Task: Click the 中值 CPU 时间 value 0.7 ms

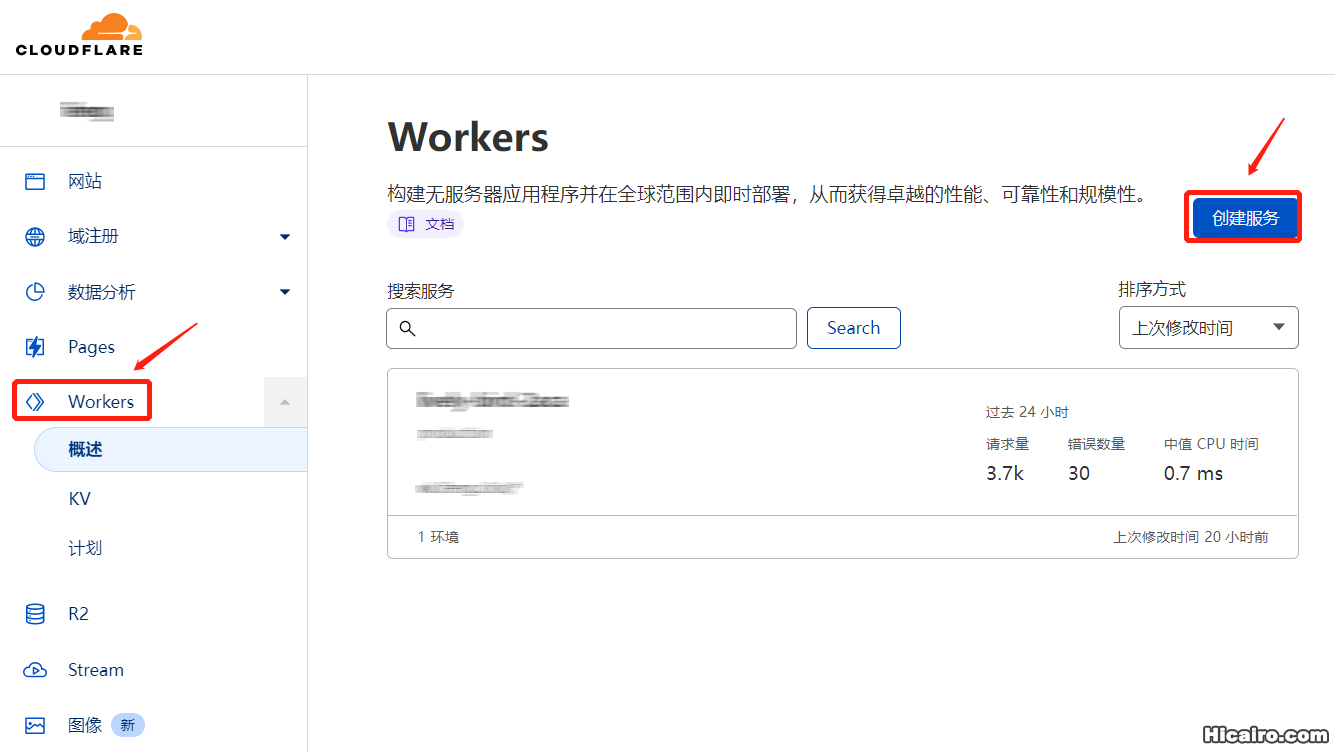Action: 1193,474
